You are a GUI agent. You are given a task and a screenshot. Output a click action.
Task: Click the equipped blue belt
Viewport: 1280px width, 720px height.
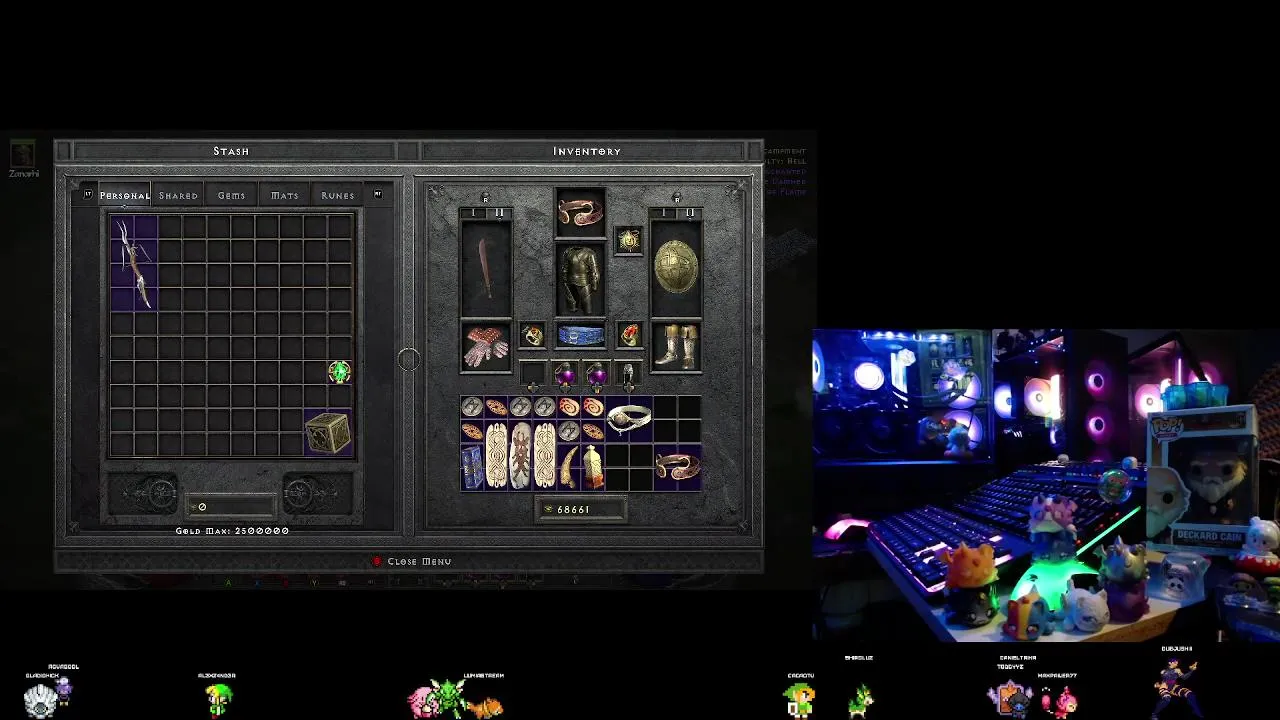[x=580, y=335]
